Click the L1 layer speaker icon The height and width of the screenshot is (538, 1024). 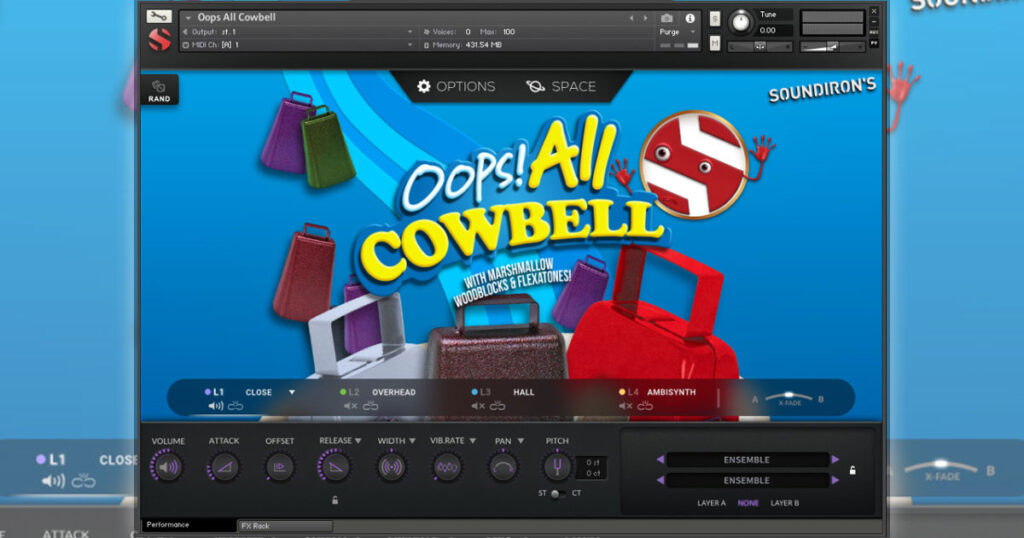216,406
